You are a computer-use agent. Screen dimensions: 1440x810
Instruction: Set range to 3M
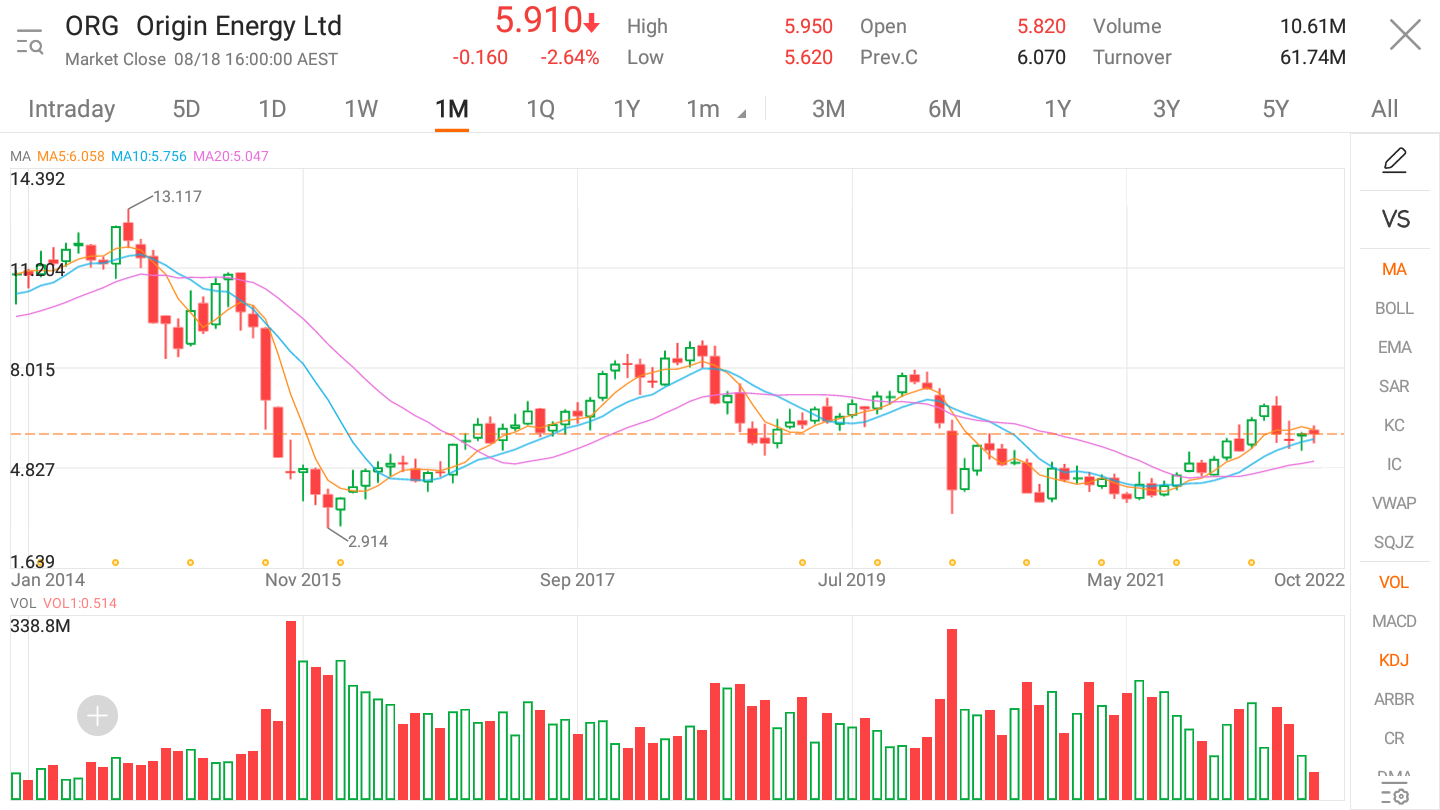click(x=829, y=109)
